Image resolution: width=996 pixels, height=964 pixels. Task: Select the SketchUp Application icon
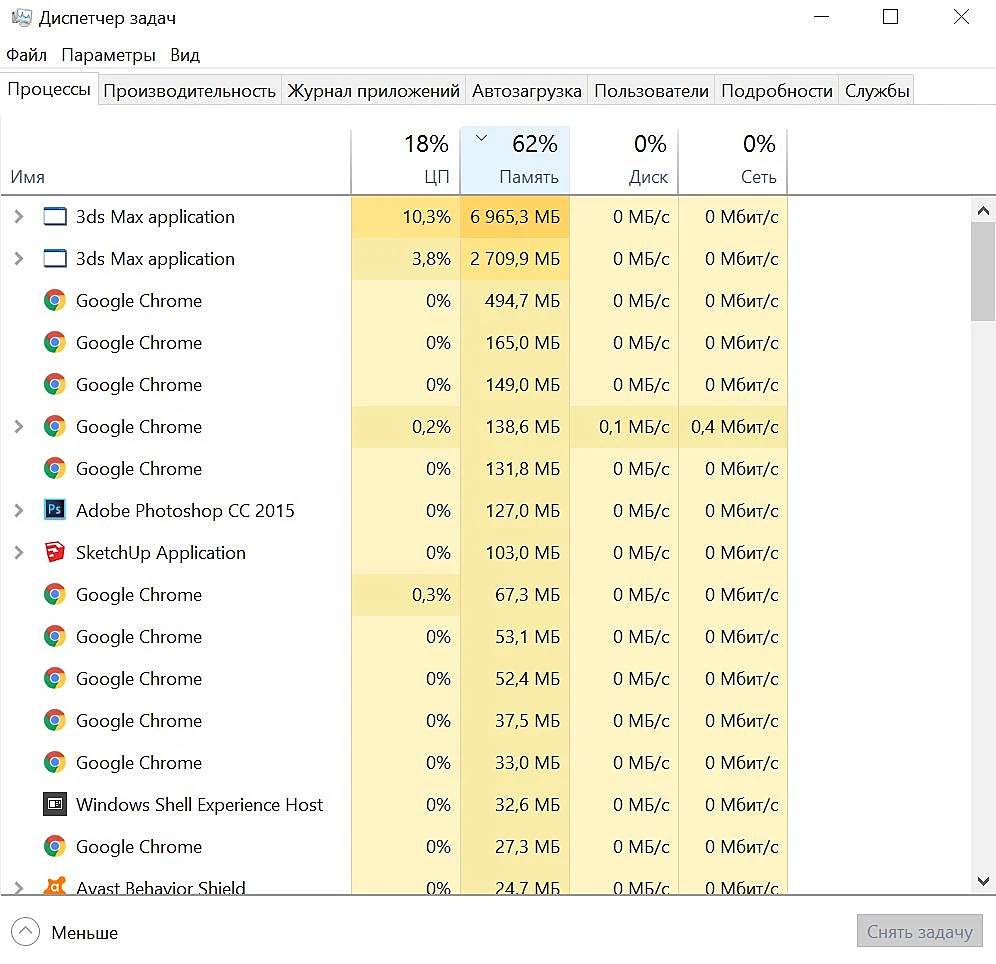point(55,551)
